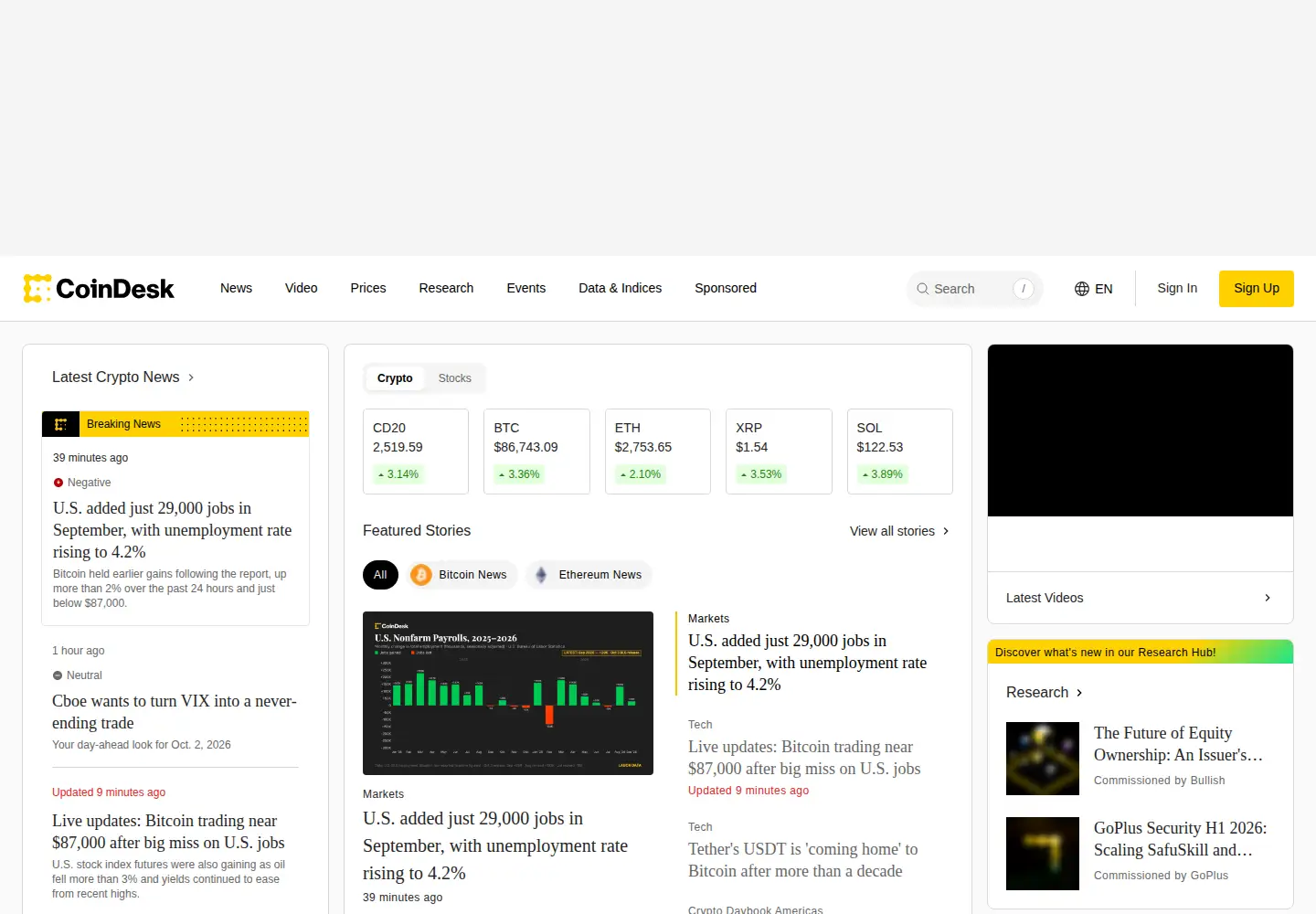Switch to the Crypto tab

[x=395, y=378]
